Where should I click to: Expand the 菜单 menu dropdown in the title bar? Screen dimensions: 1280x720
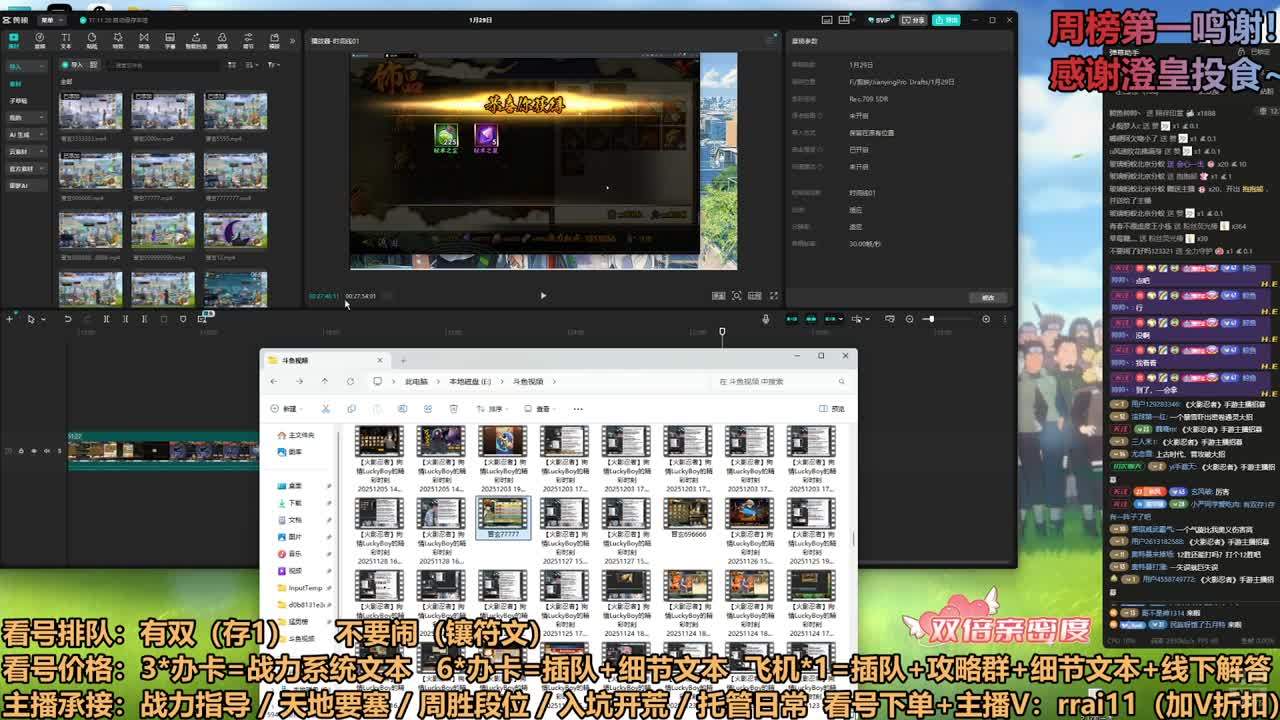(48, 20)
